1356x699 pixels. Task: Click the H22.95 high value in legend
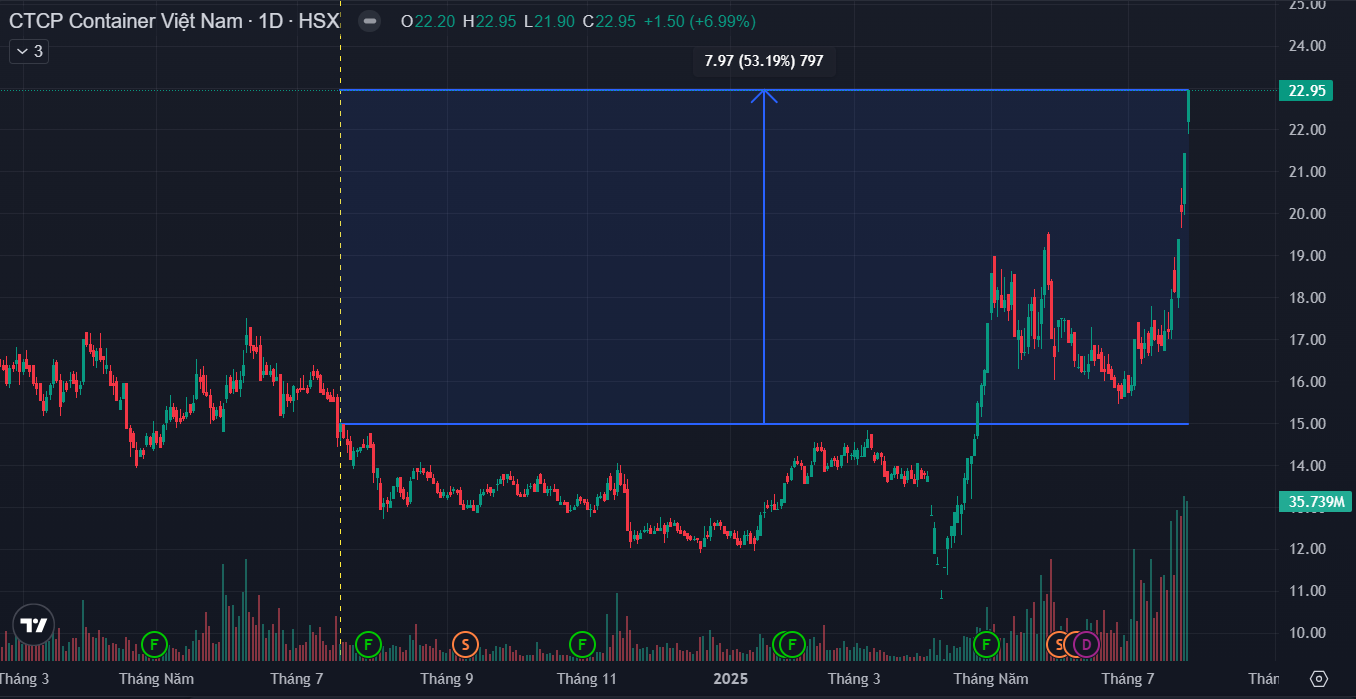click(489, 21)
